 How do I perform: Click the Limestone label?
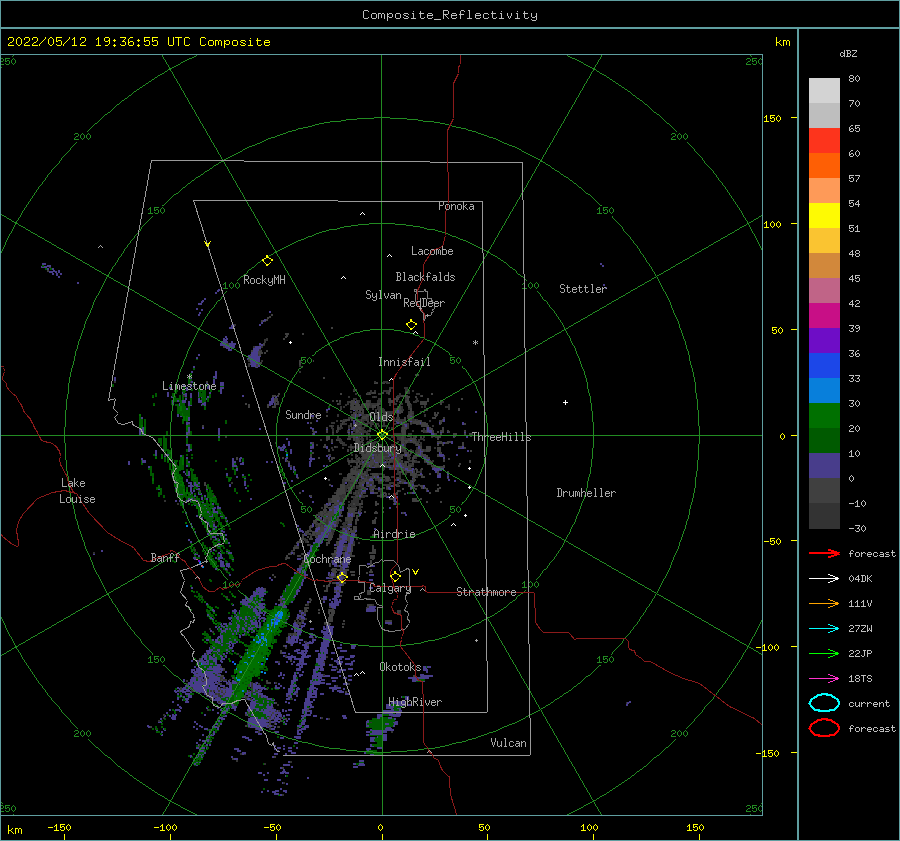[x=189, y=386]
